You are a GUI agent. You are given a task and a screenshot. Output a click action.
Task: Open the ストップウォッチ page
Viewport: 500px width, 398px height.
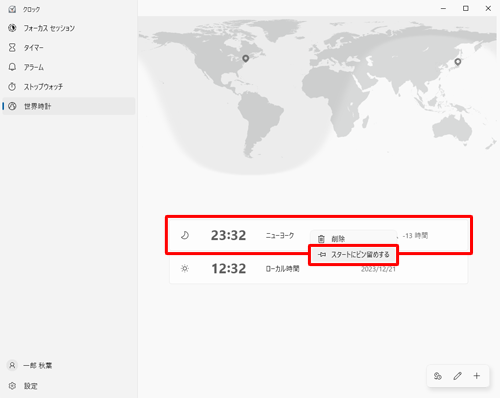coord(68,87)
